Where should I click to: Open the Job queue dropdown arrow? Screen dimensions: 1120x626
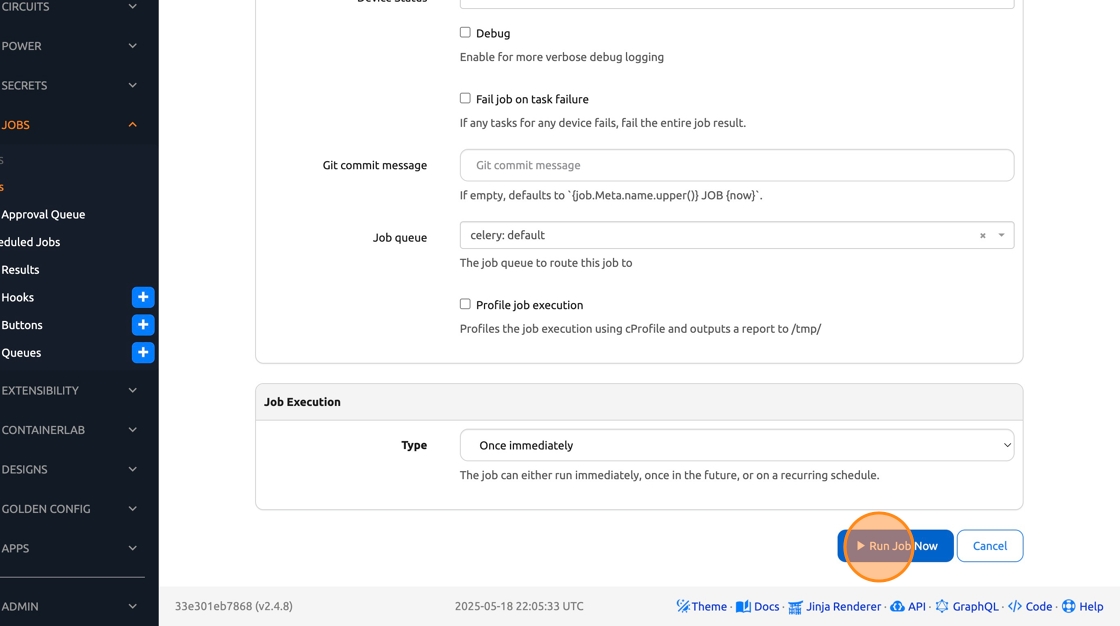tap(1001, 235)
